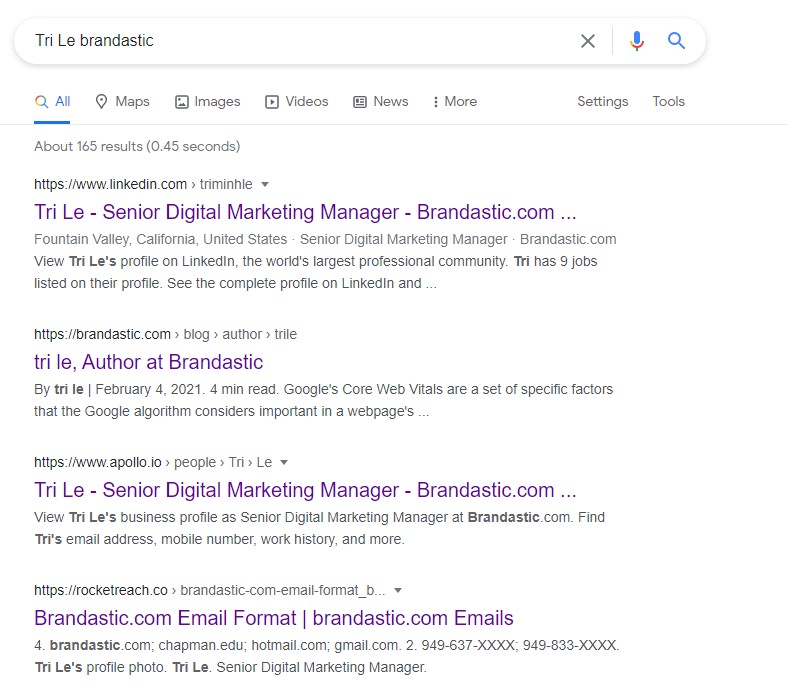Submit search with magnifying glass icon
This screenshot has height=695, width=788.
pyautogui.click(x=676, y=40)
